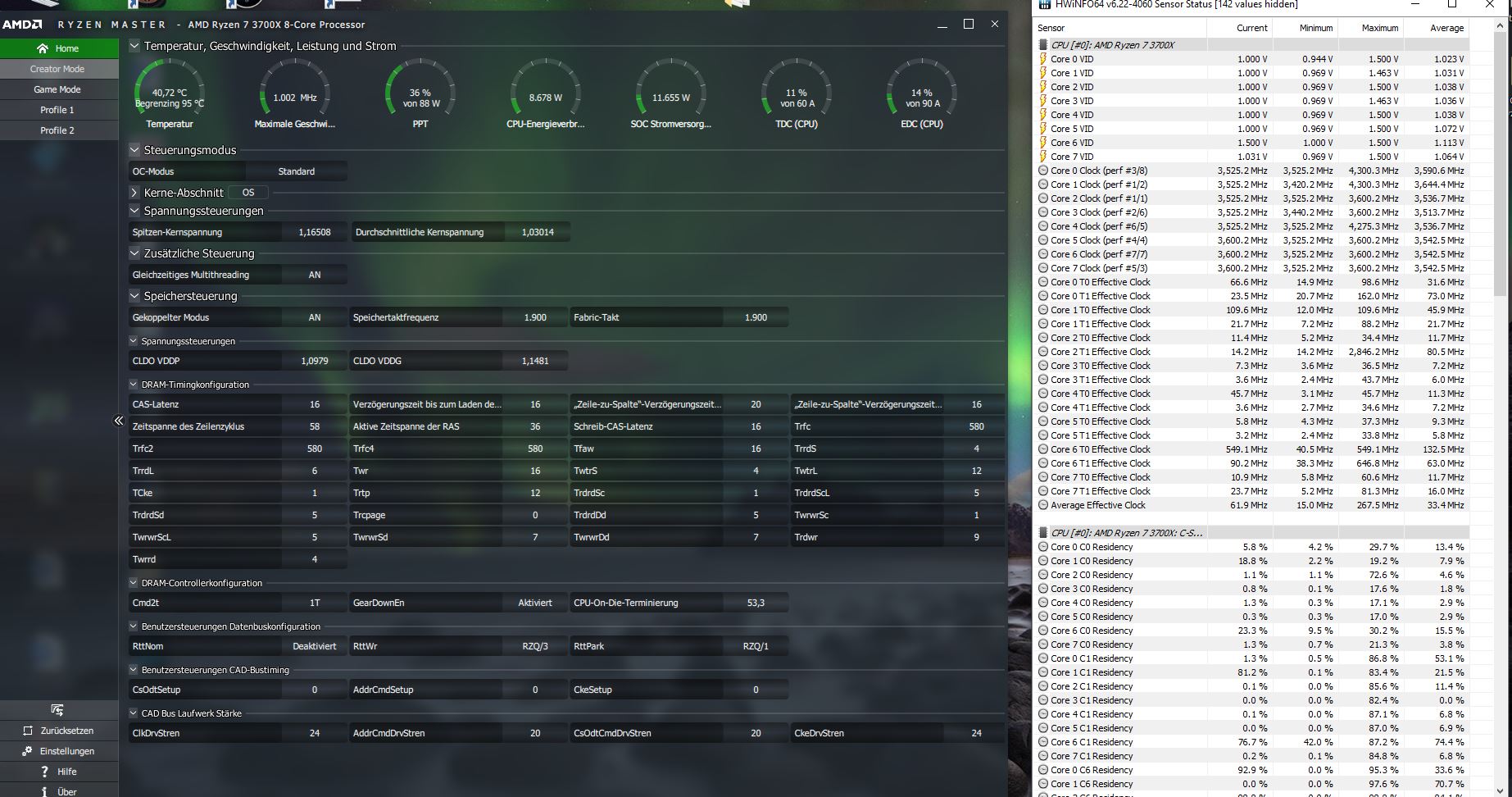The image size is (1512, 797).
Task: Collapse the Speichersteuerung section
Action: click(x=134, y=296)
